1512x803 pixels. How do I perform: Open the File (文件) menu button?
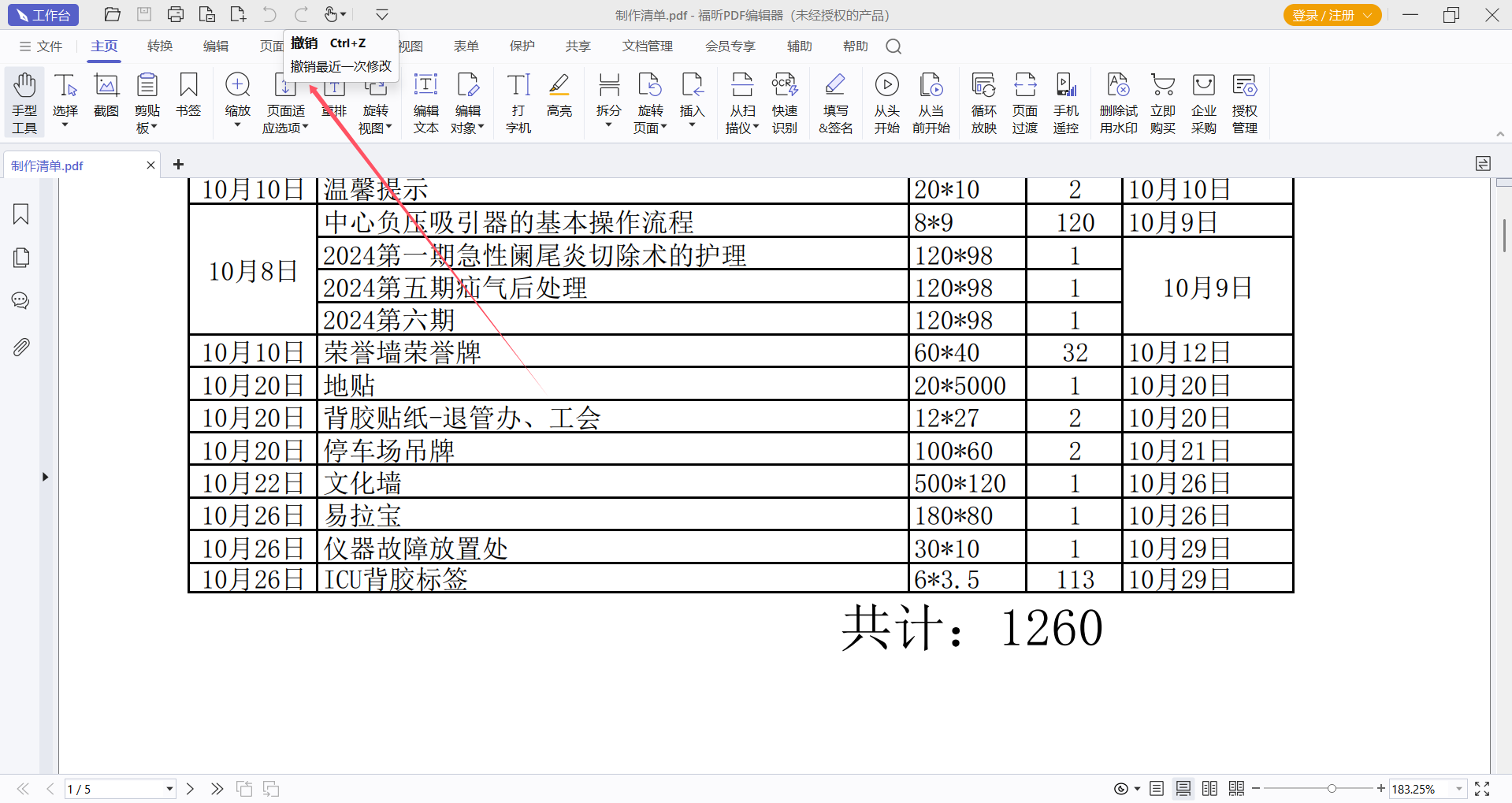click(x=41, y=46)
